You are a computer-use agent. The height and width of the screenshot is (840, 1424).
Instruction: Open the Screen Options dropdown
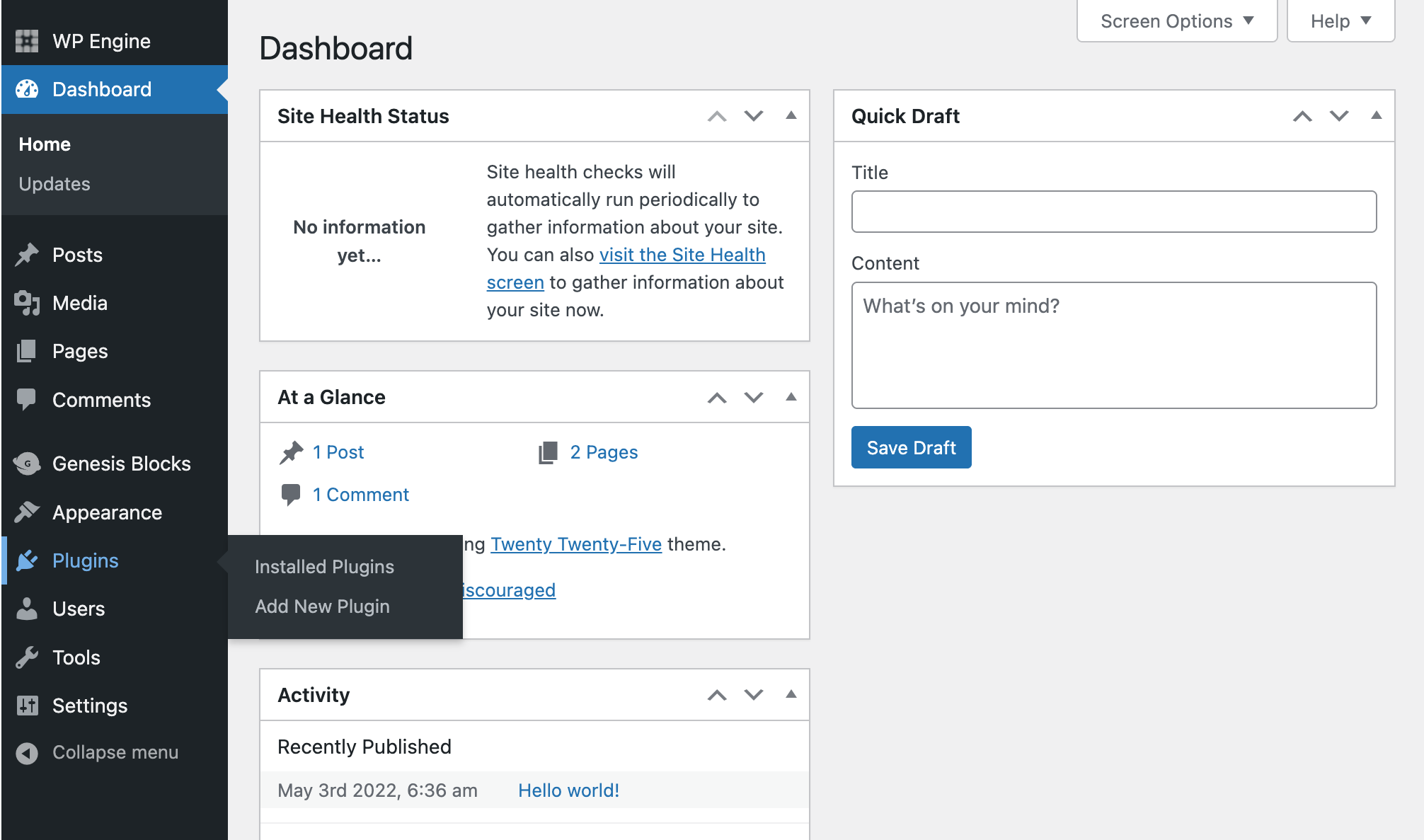1176,21
